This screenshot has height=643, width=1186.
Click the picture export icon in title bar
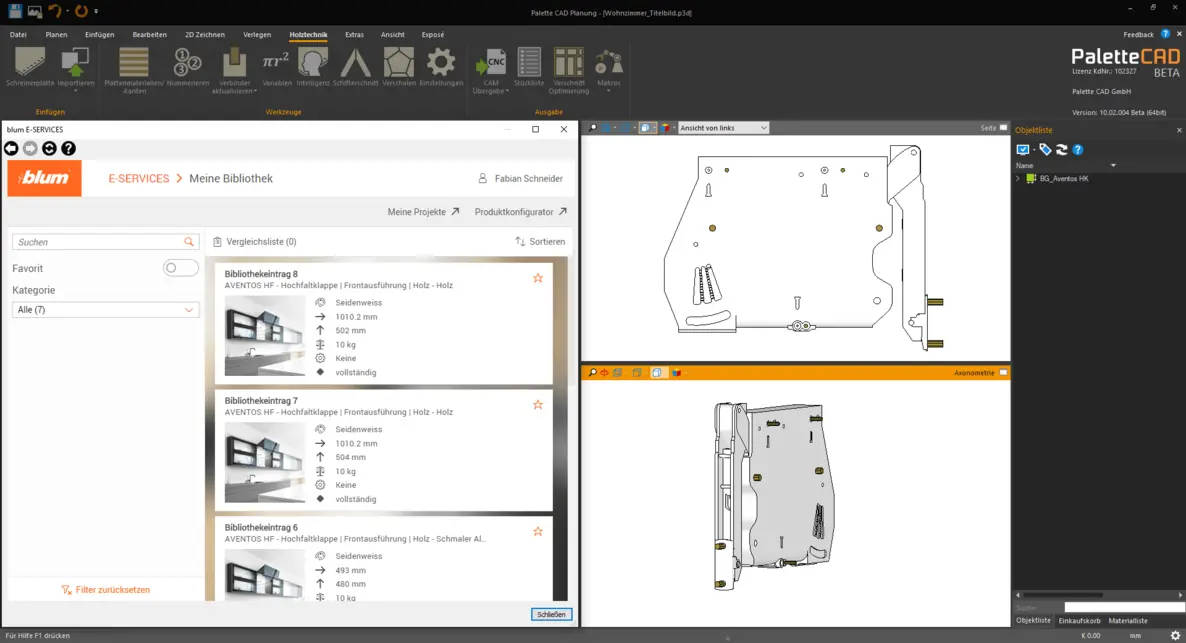[x=34, y=11]
